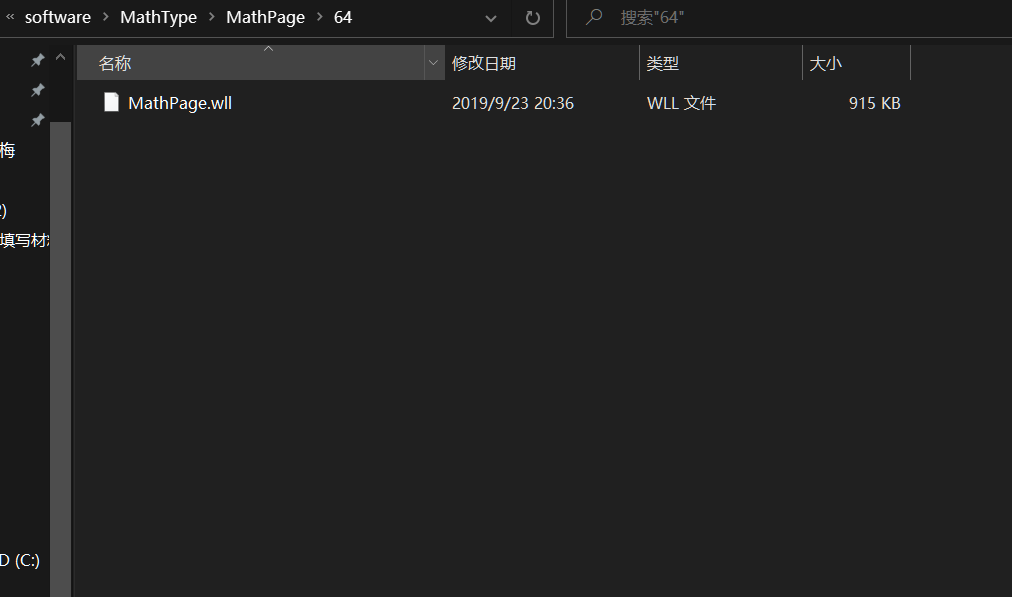
Task: Select the 64 folder in the breadcrumb path
Action: coord(343,17)
